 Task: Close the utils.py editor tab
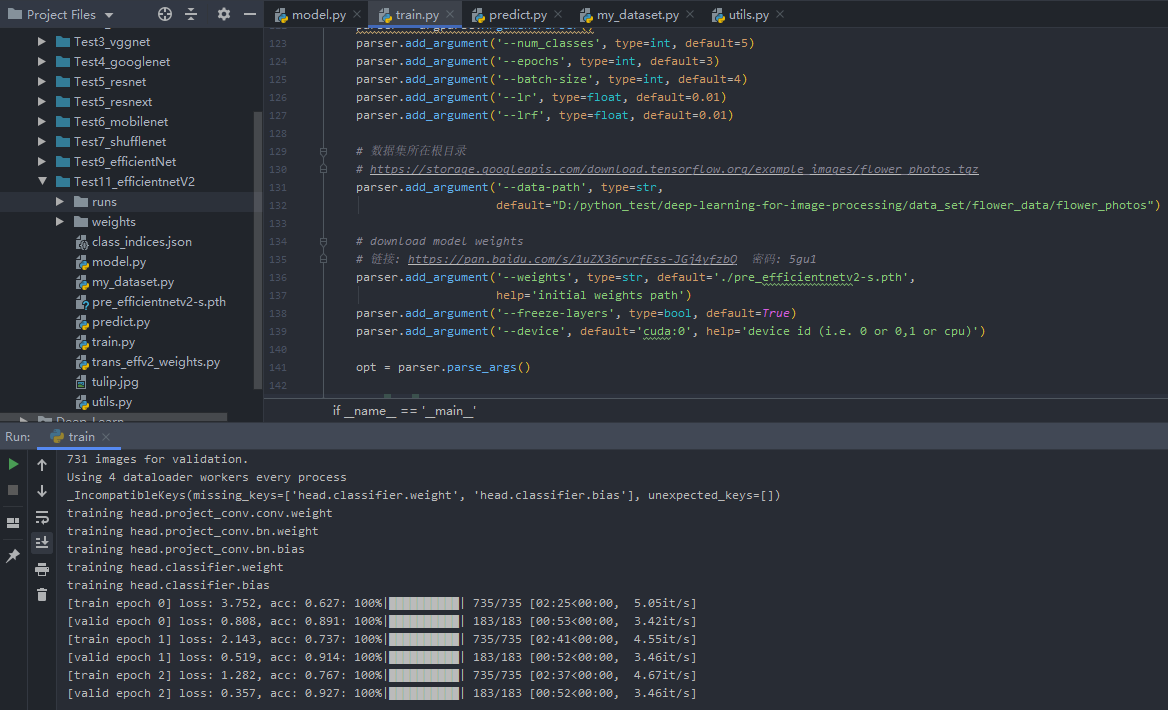point(780,15)
